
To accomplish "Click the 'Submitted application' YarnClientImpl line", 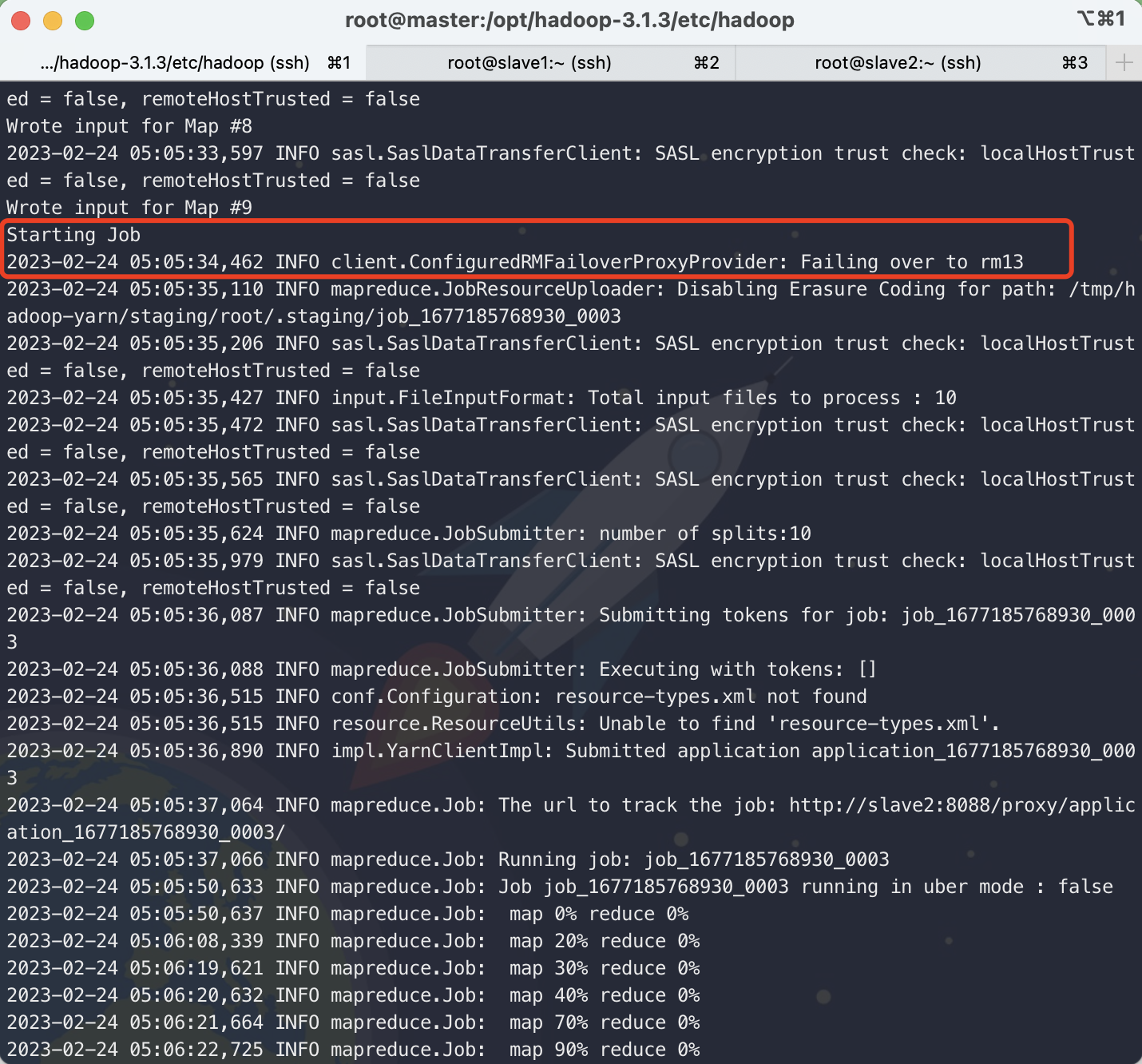I will click(x=571, y=751).
